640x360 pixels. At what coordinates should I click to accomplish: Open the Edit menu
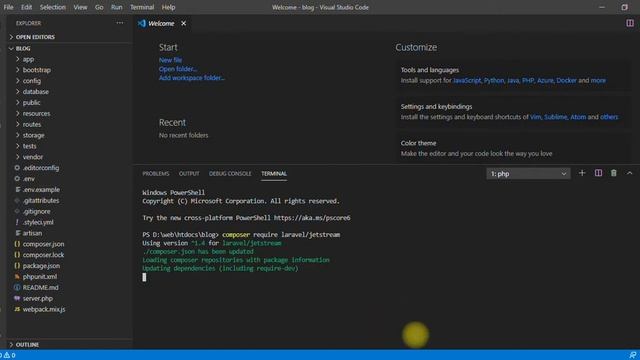click(26, 7)
